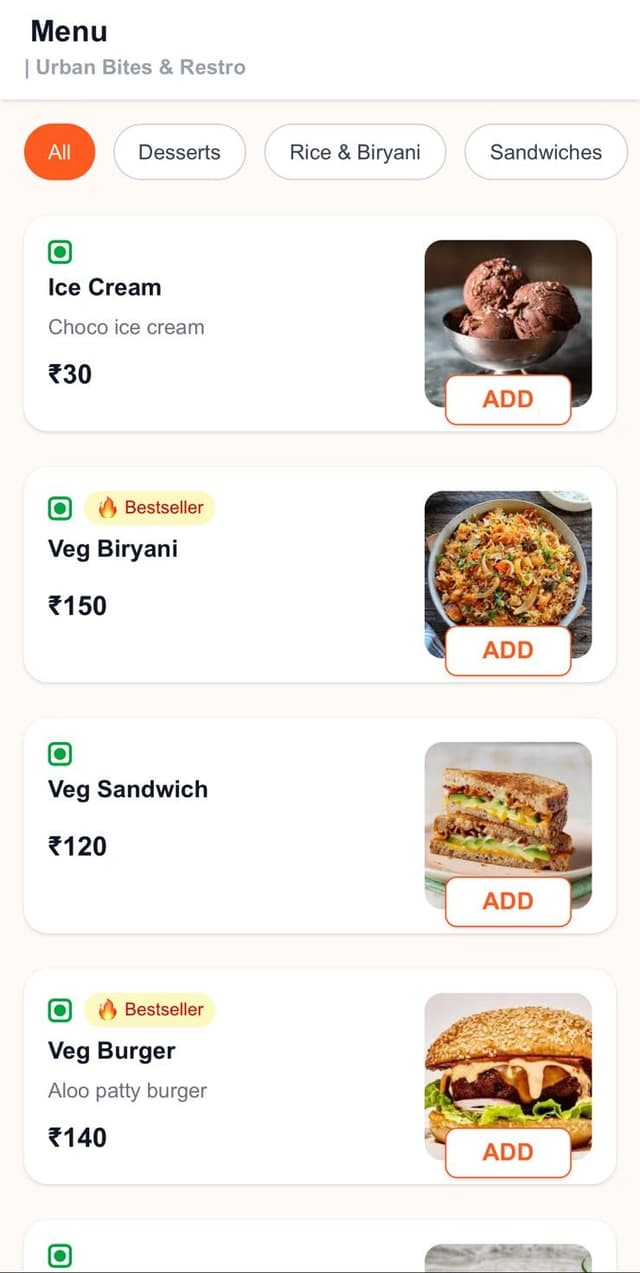The height and width of the screenshot is (1273, 640).
Task: Show the Sandwiches category
Action: pyautogui.click(x=545, y=152)
